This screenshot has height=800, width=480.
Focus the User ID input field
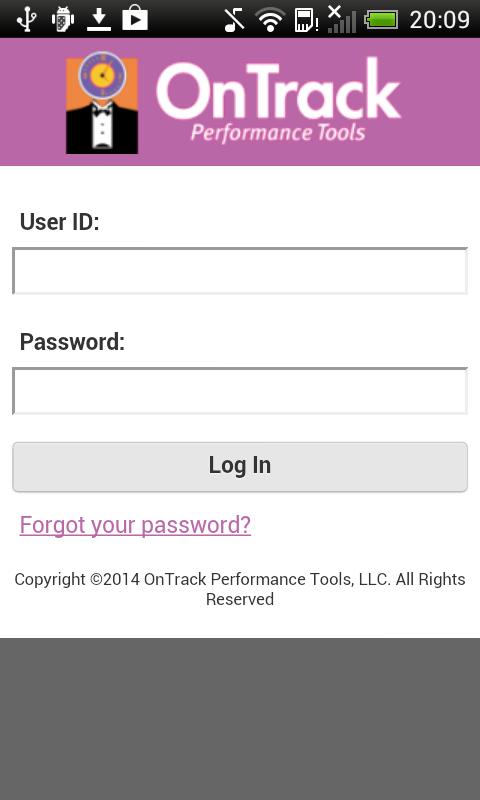240,271
